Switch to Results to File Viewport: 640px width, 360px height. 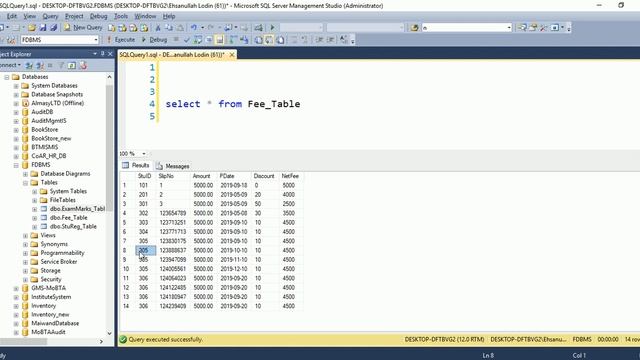point(280,40)
